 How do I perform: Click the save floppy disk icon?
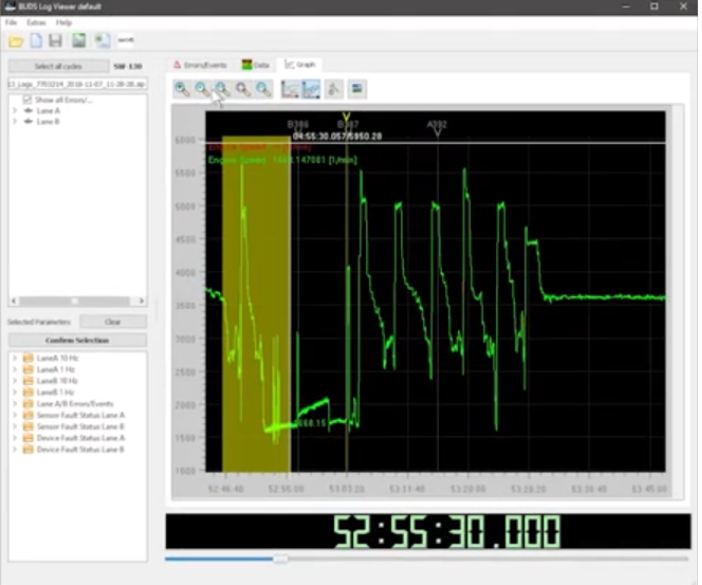56,41
